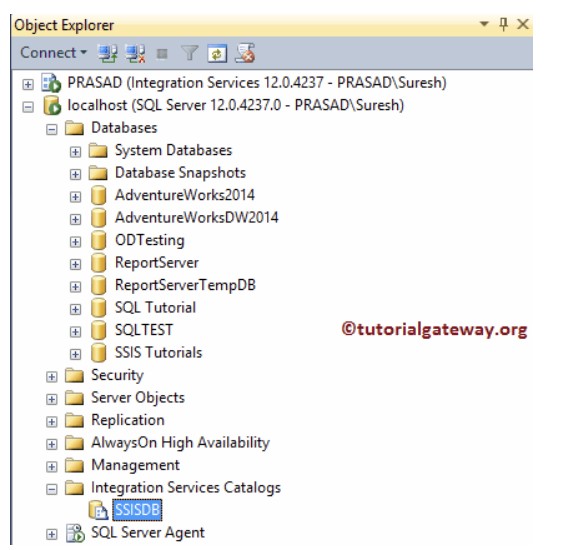Expand the SQL Server Agent node
The width and height of the screenshot is (585, 550).
tap(51, 534)
